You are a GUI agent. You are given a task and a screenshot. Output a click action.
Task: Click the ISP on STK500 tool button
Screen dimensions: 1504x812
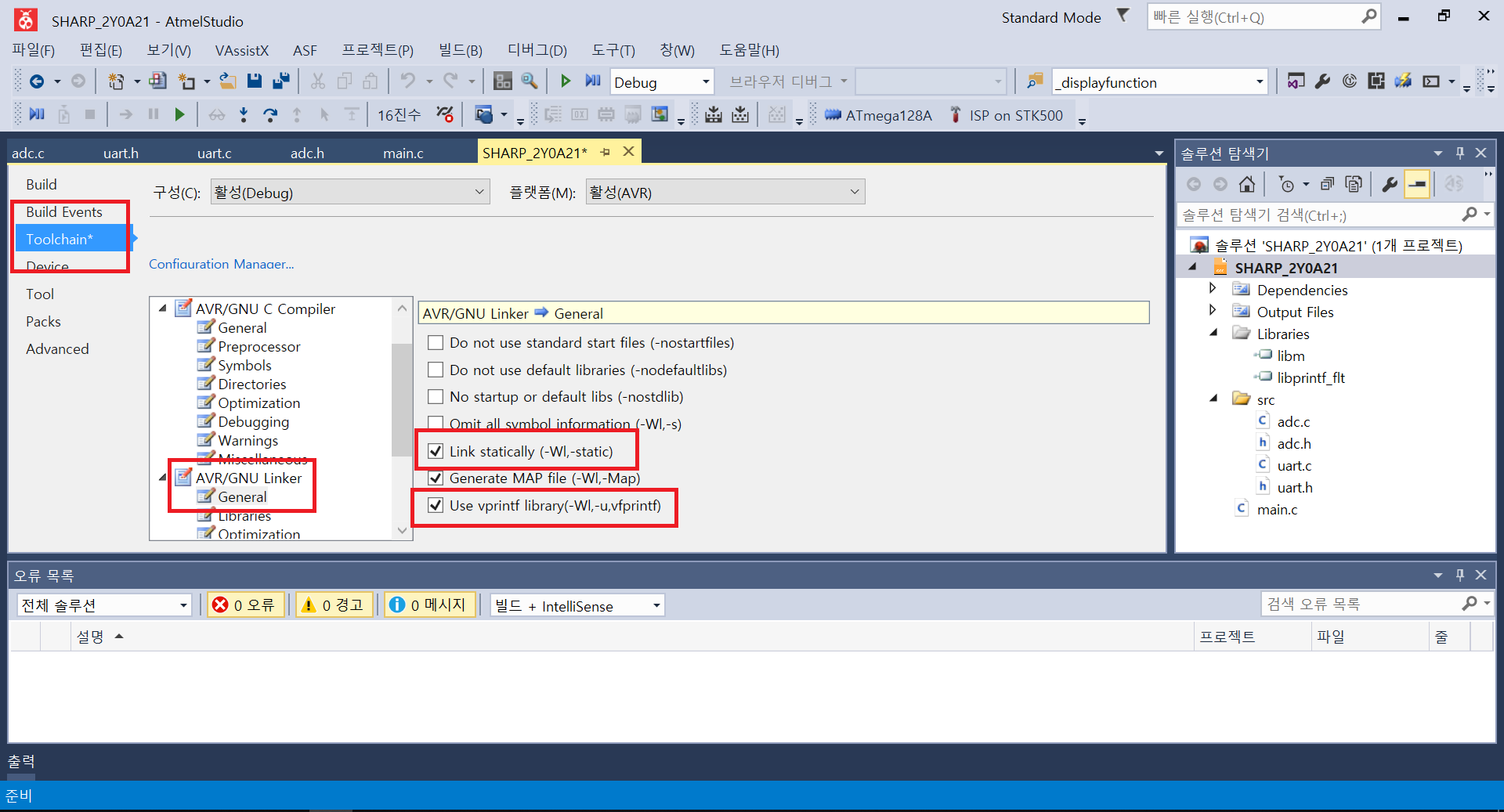click(x=1007, y=115)
